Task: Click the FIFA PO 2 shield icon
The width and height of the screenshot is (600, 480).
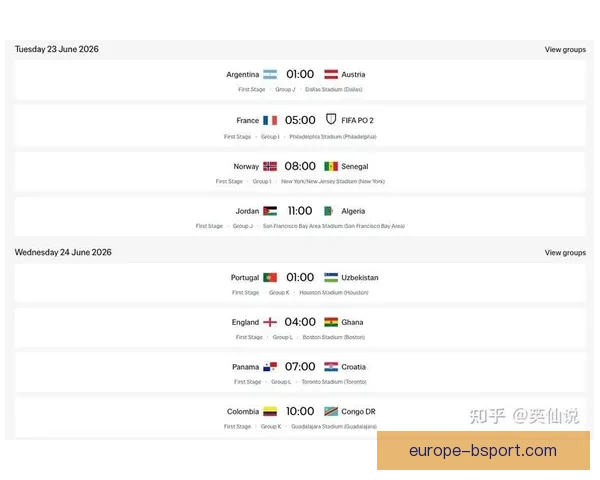Action: (330, 120)
